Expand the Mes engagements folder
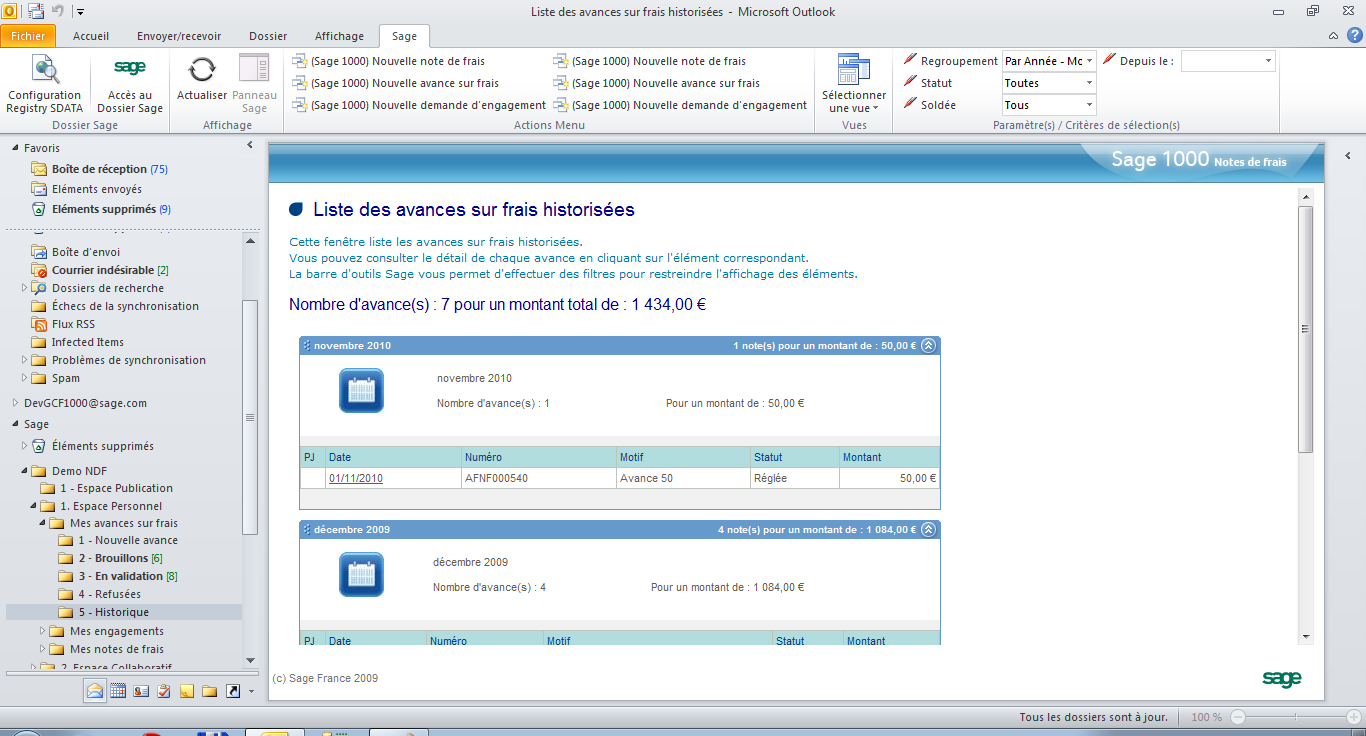 coord(42,631)
